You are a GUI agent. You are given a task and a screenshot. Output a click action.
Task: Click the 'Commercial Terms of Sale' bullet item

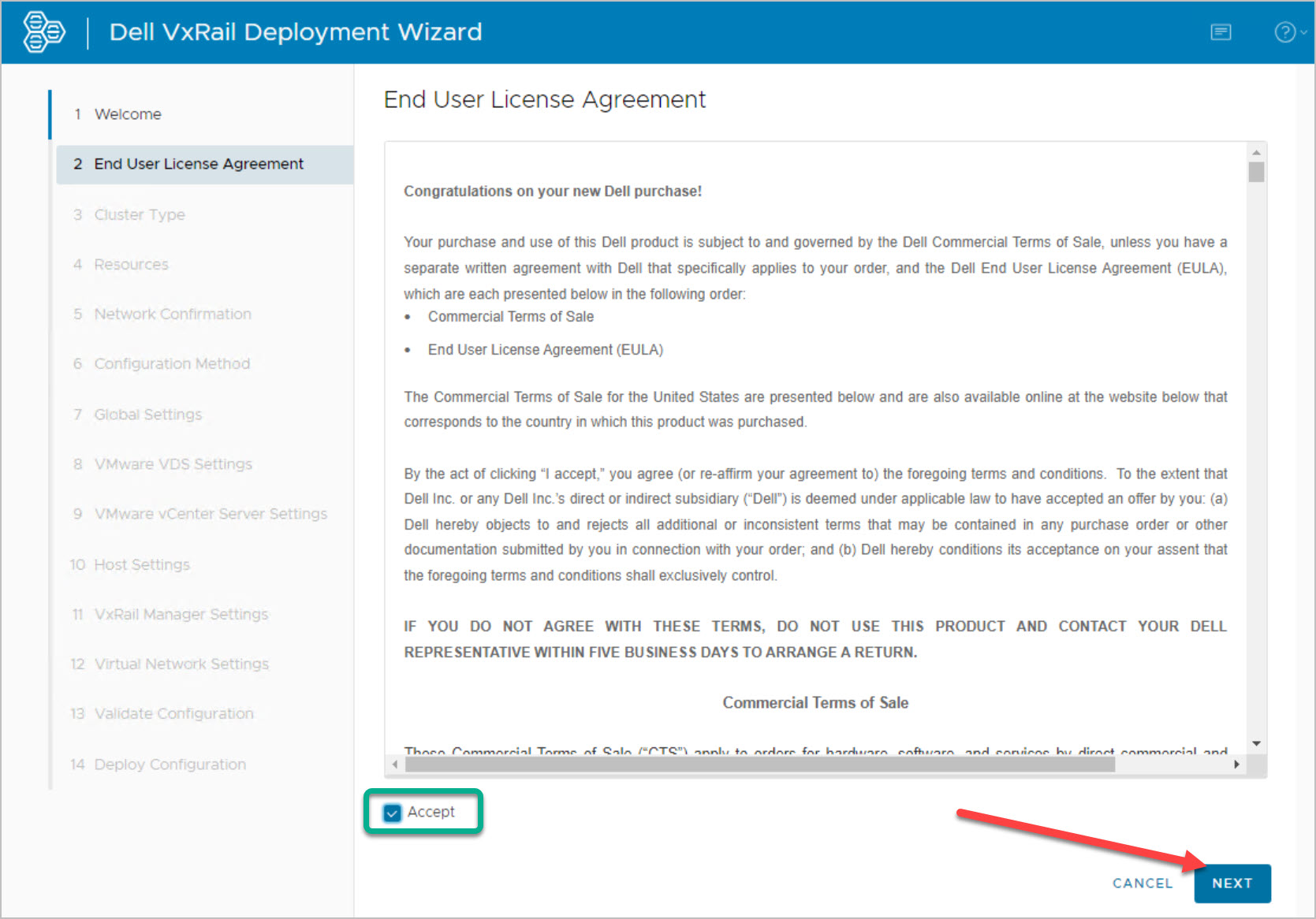(511, 317)
